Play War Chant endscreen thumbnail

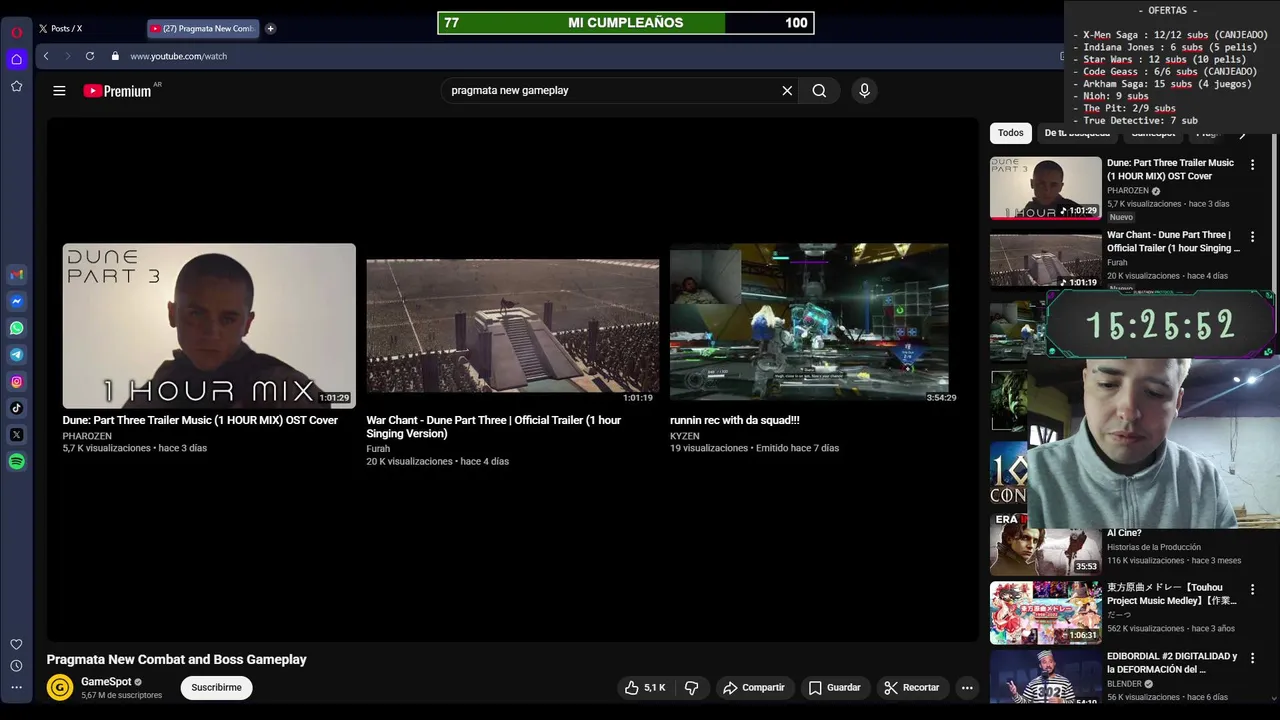pos(513,326)
